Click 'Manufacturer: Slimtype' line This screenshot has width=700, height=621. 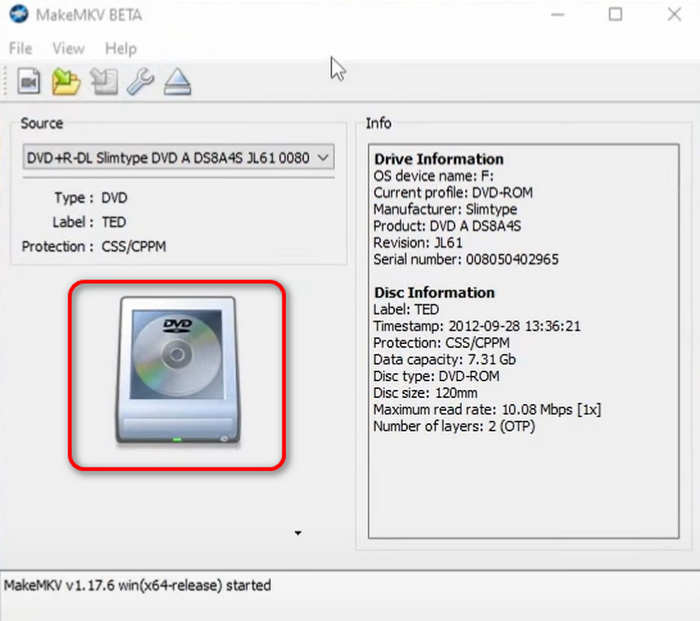(445, 209)
